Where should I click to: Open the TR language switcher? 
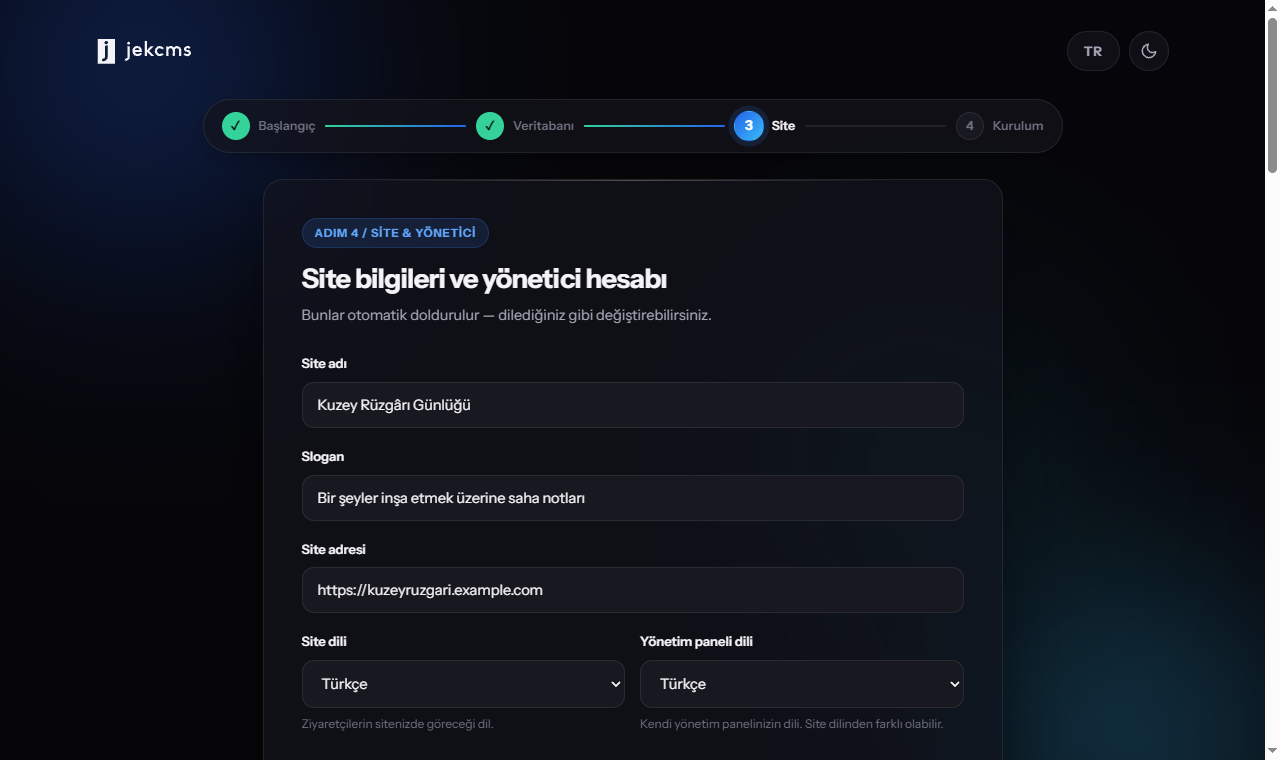coord(1093,51)
